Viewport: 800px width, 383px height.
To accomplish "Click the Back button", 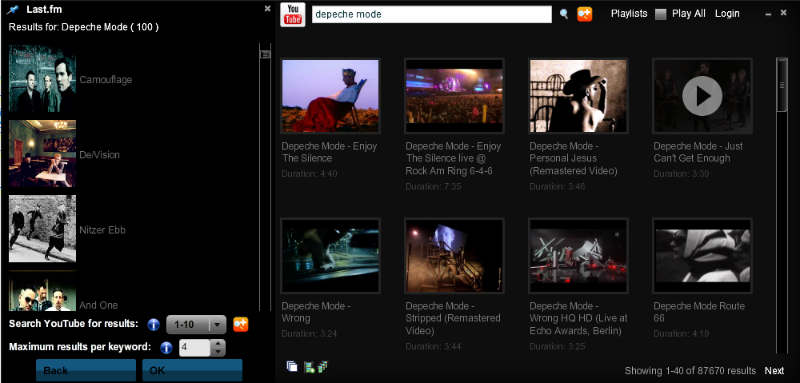I will point(86,370).
